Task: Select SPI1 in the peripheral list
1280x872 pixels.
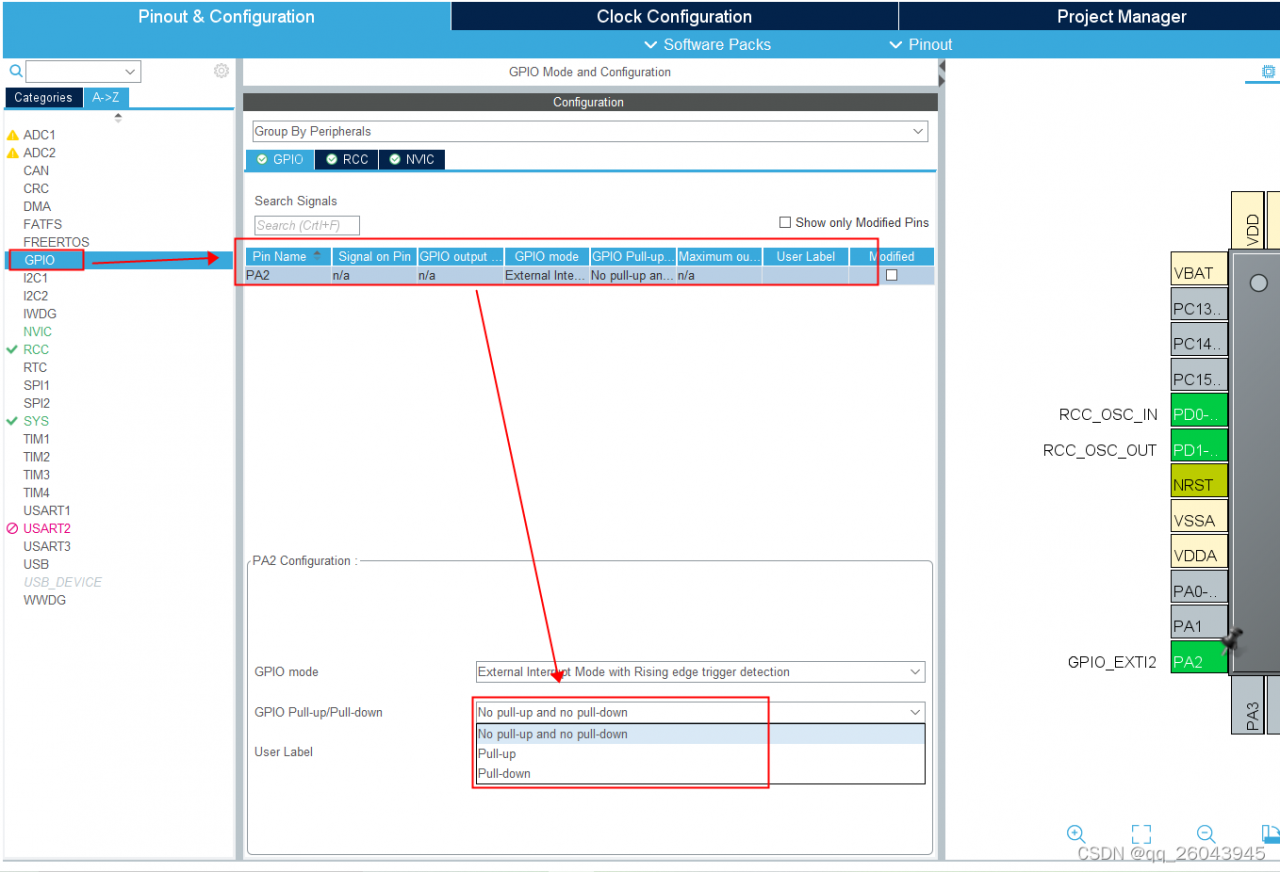Action: 37,385
